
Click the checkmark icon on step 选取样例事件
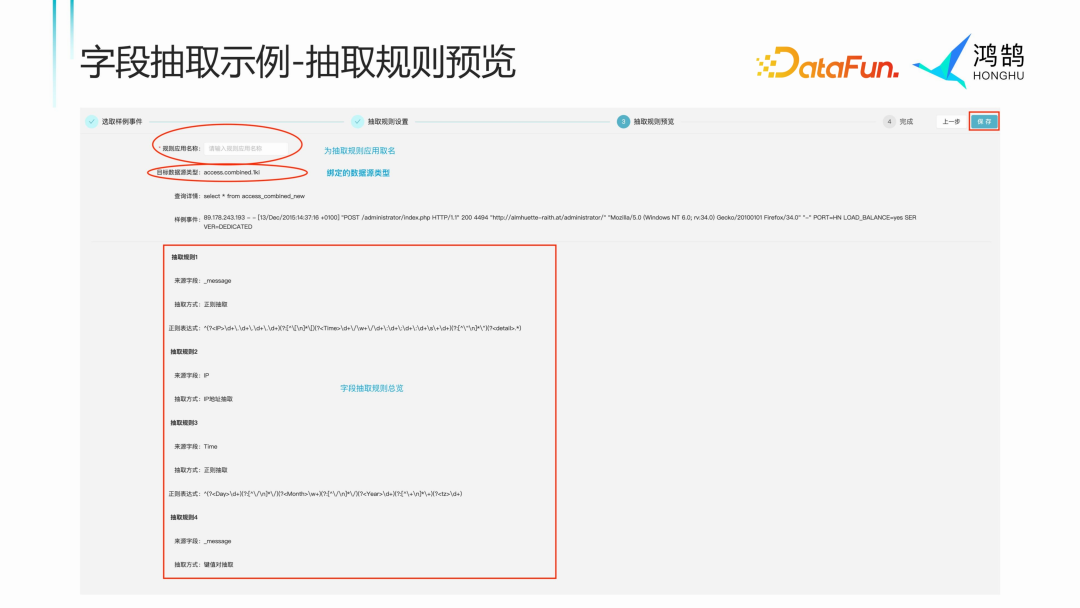(91, 120)
